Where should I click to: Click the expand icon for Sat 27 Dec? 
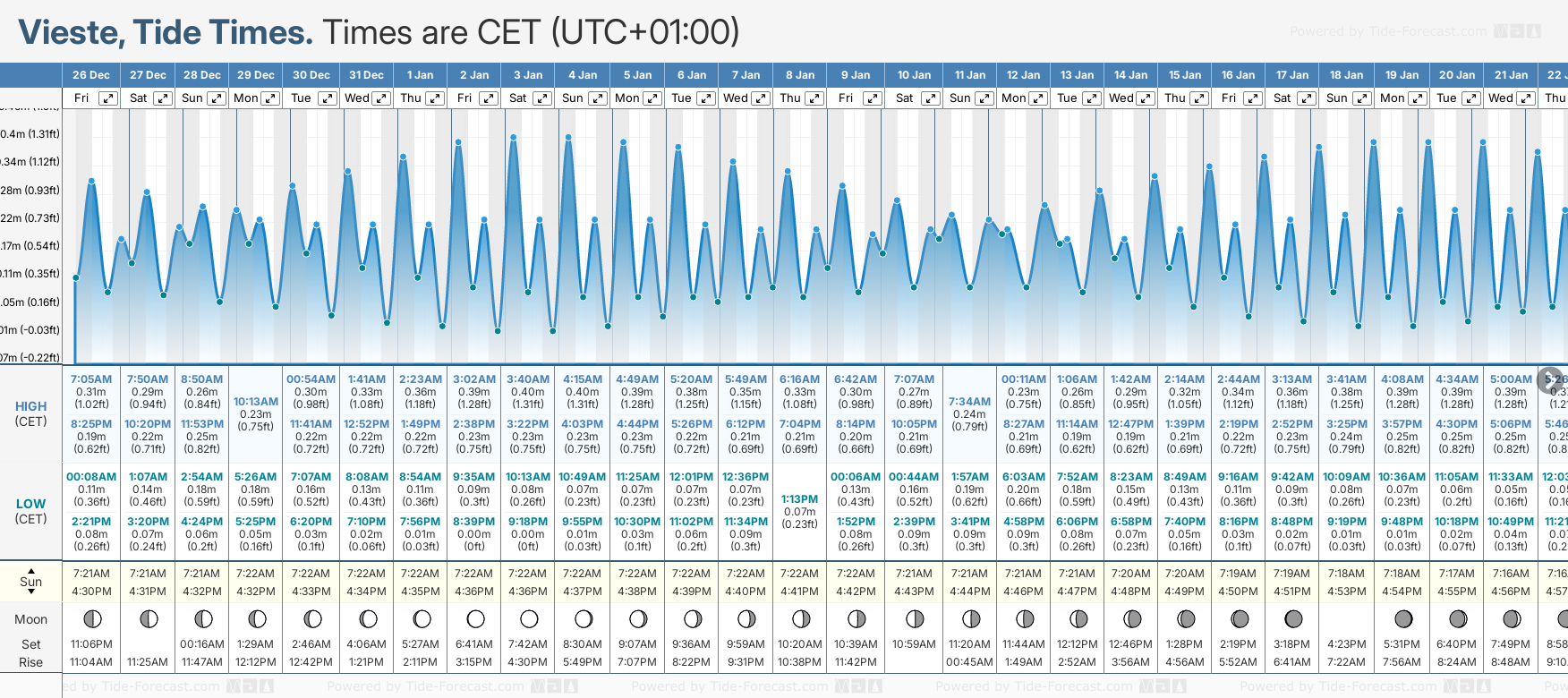pos(162,98)
